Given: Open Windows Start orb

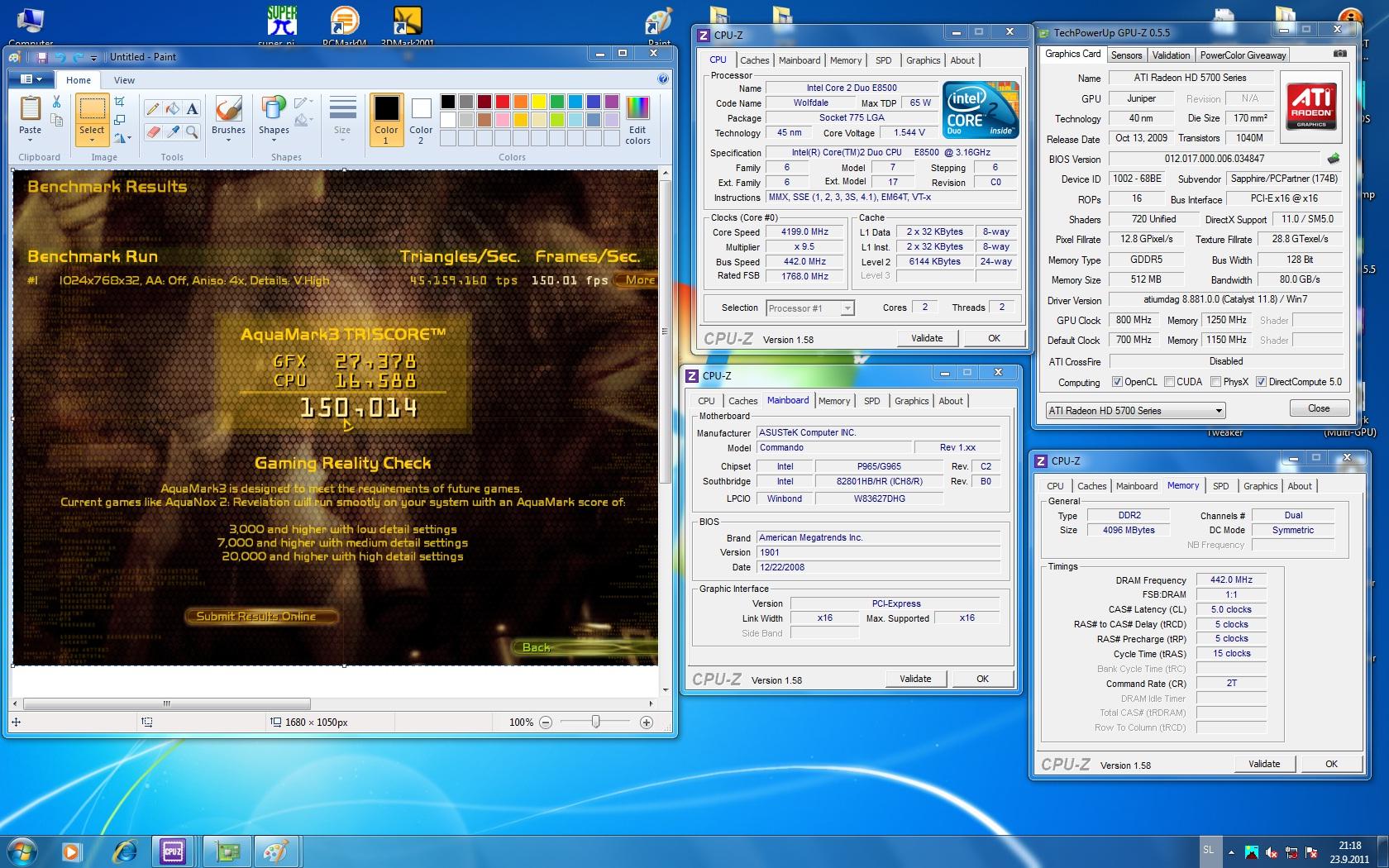Looking at the screenshot, I should tap(22, 851).
